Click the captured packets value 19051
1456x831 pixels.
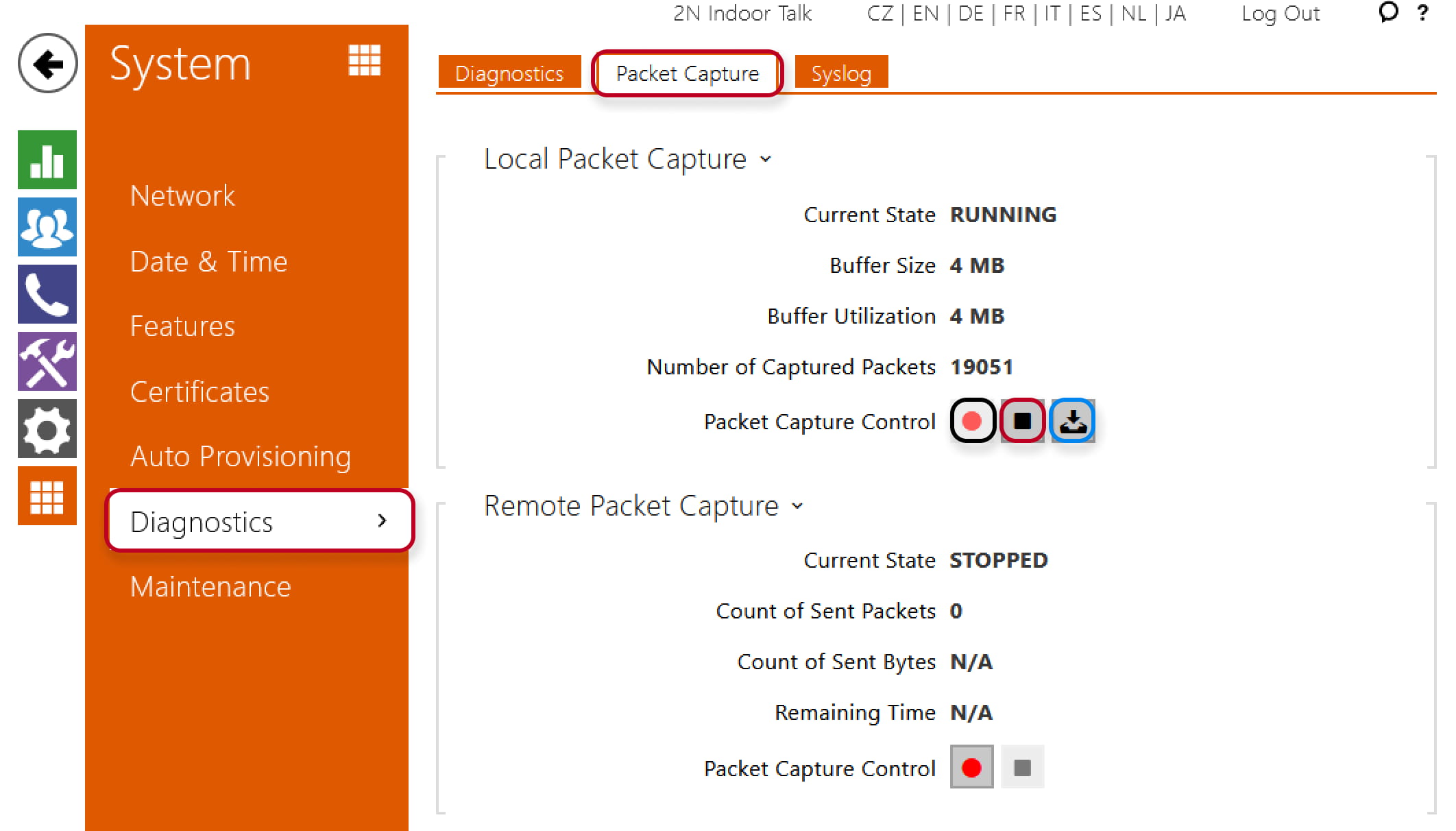coord(982,367)
